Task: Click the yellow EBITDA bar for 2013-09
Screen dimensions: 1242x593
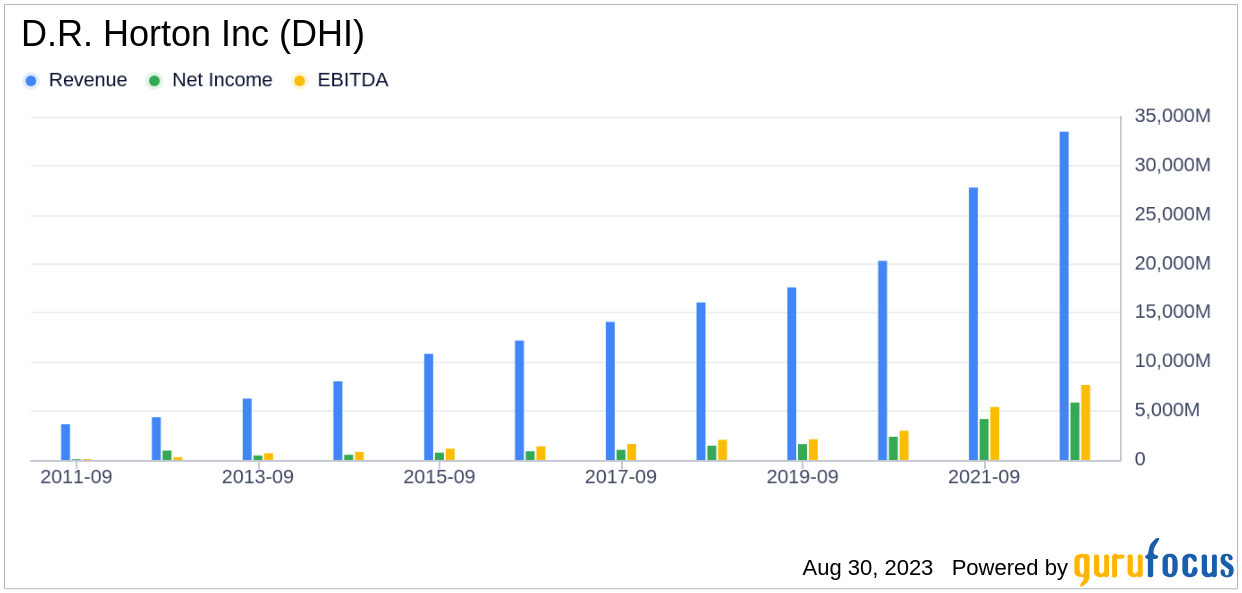Action: 269,457
